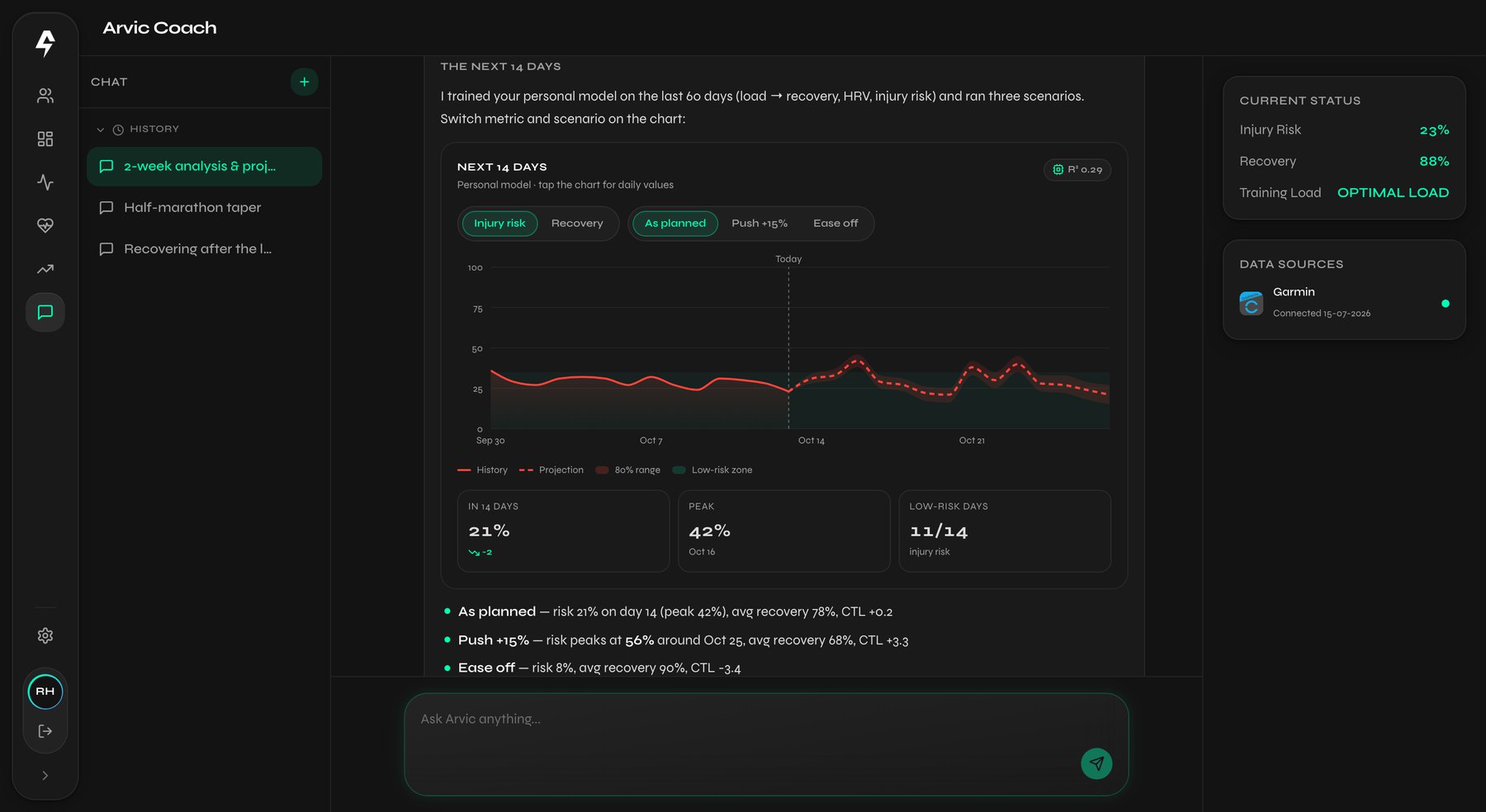The image size is (1486, 812).
Task: Collapse the History section chevron
Action: 101,130
